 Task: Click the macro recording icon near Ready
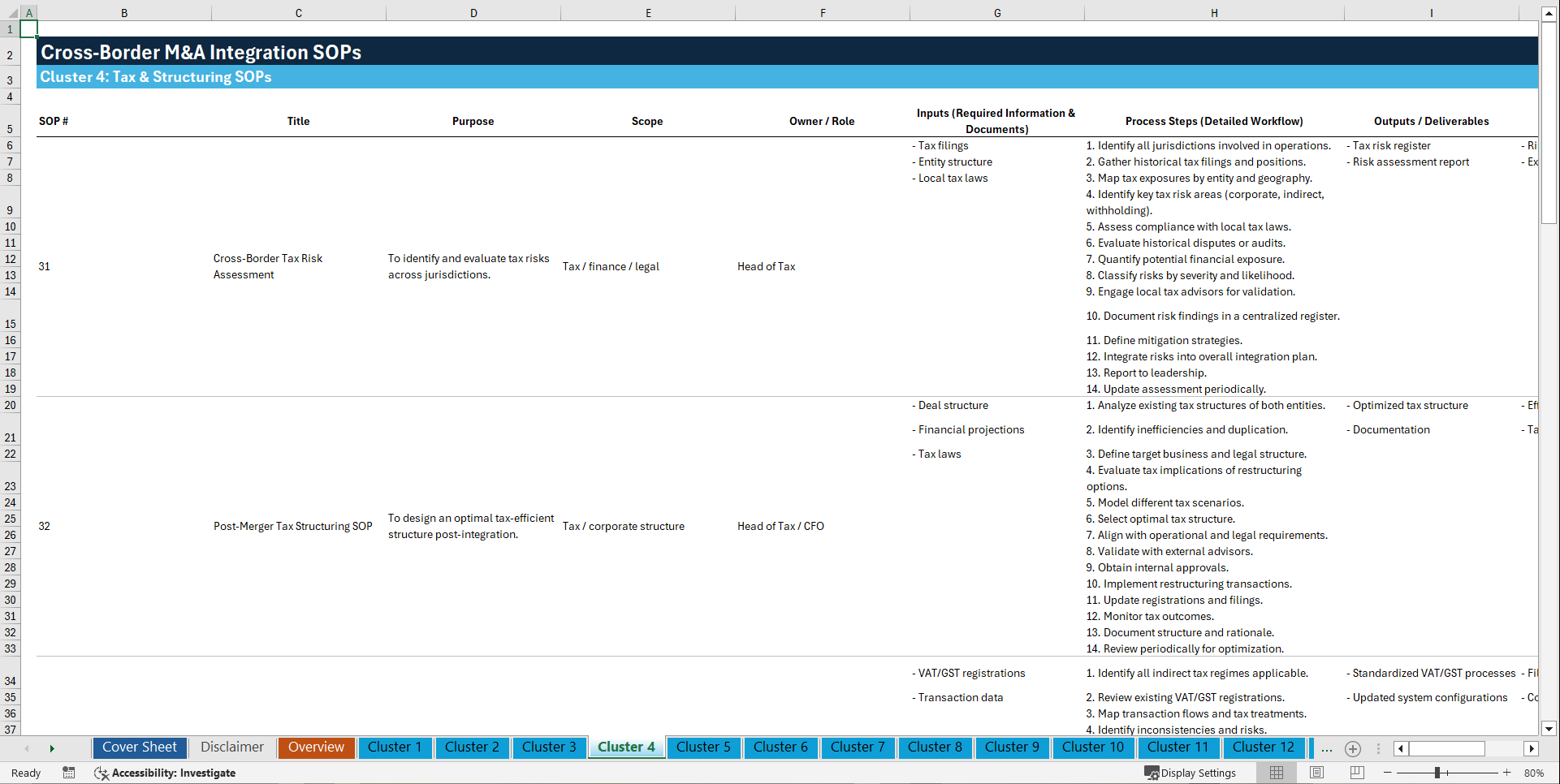coord(69,773)
